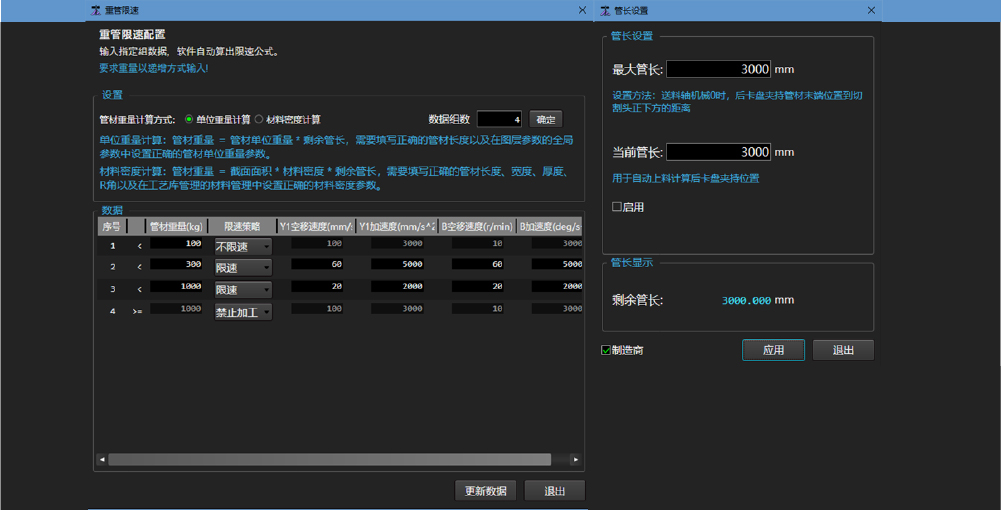Click the 管长设置 window title icon
1001x510 pixels.
603,10
